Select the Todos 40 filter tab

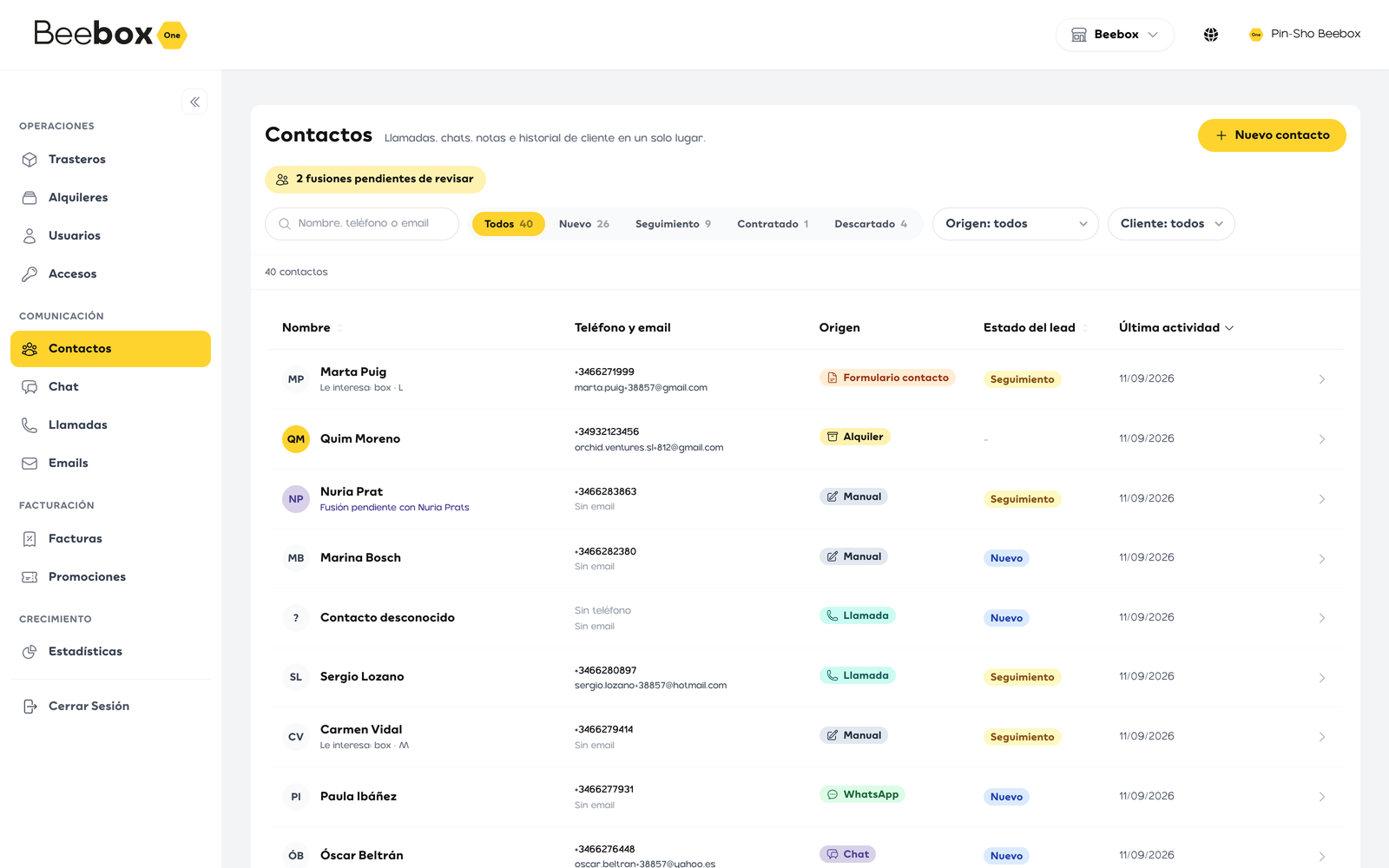point(509,224)
